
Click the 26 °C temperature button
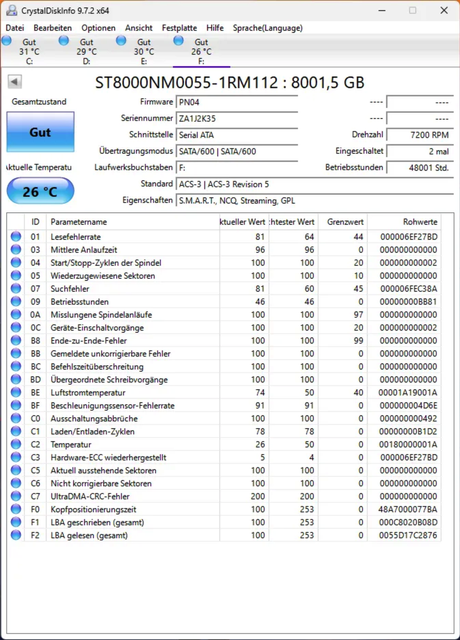point(40,191)
